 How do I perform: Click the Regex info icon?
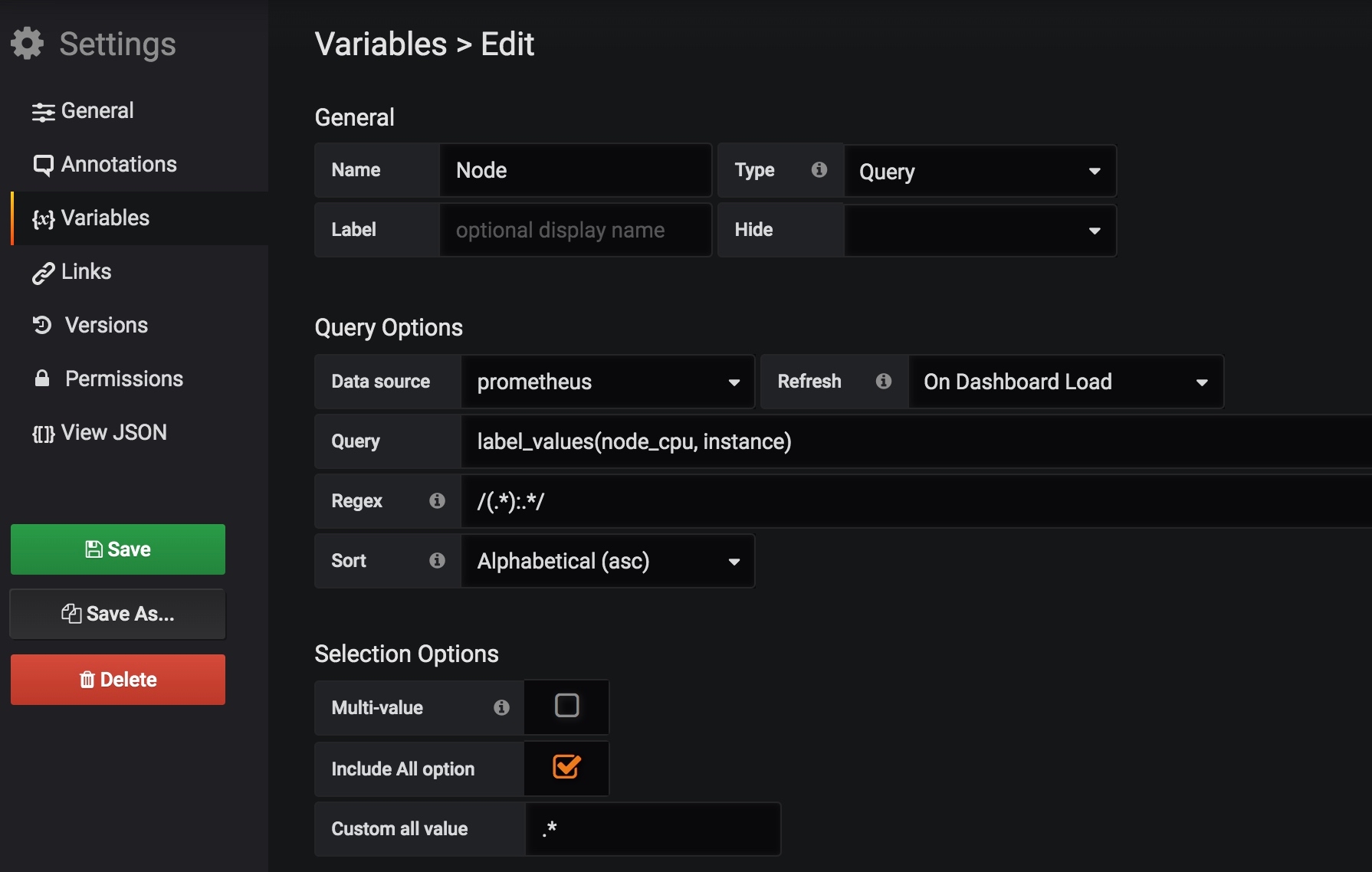pyautogui.click(x=437, y=500)
